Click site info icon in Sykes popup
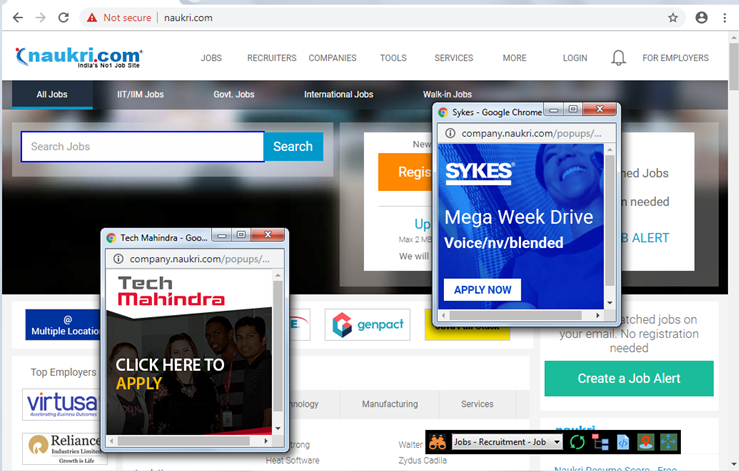This screenshot has width=739, height=472. 450,133
